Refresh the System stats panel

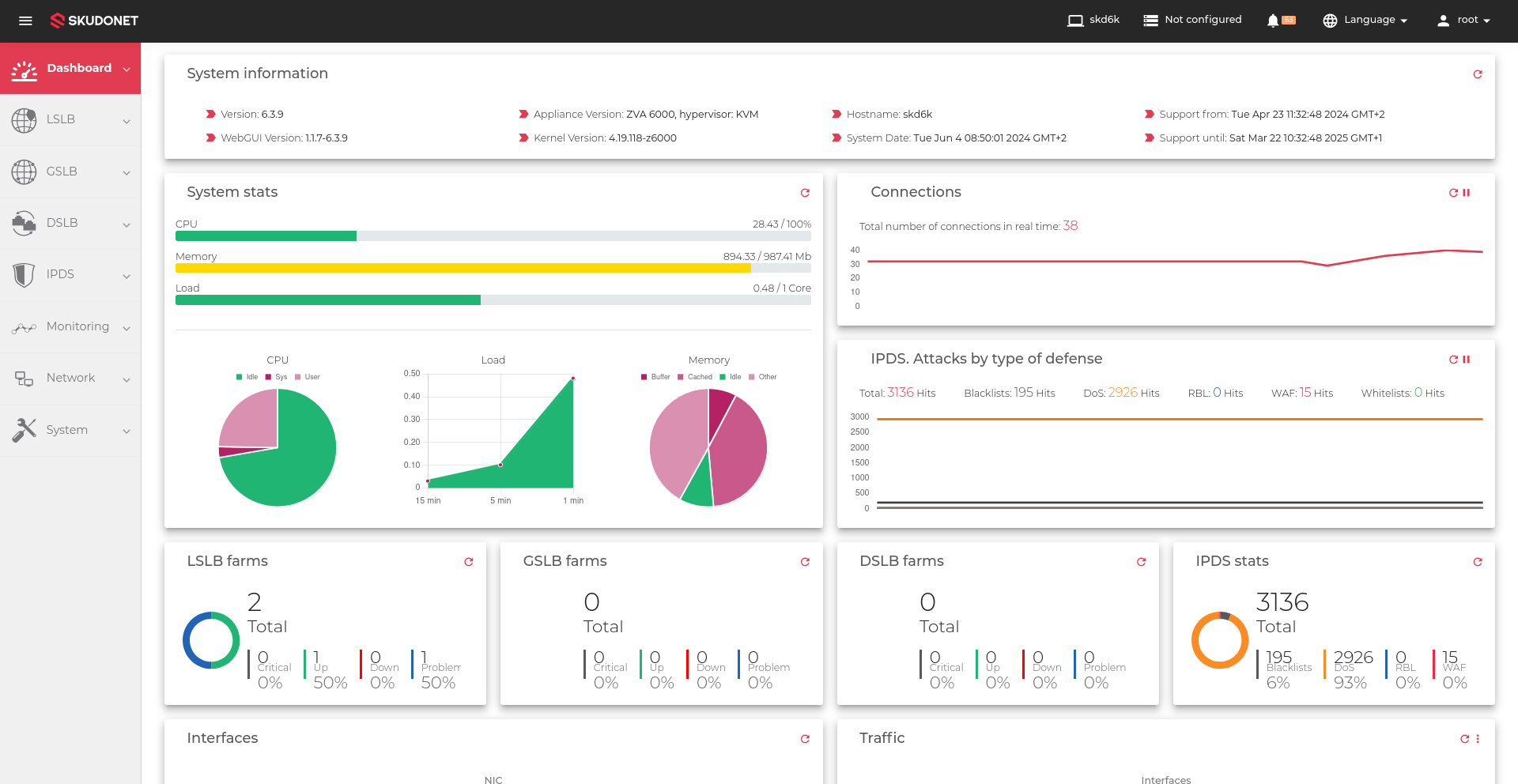click(x=805, y=193)
